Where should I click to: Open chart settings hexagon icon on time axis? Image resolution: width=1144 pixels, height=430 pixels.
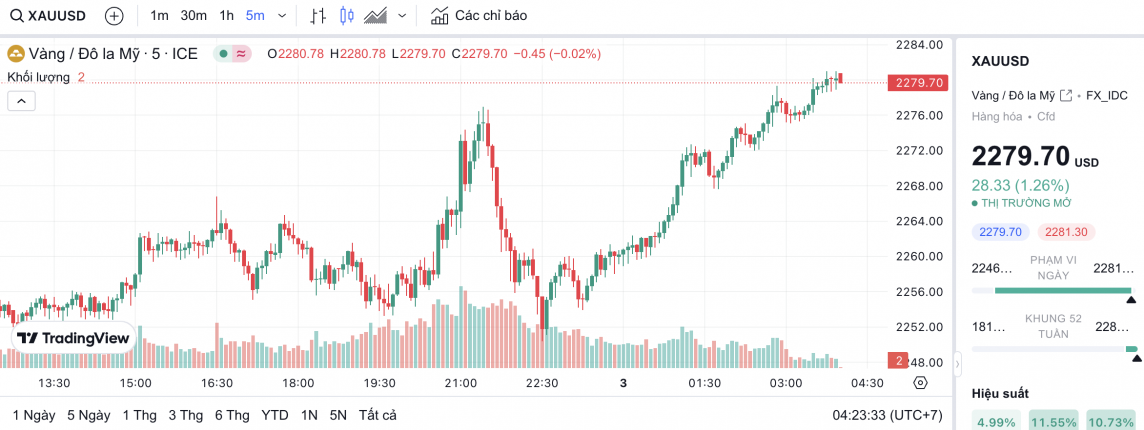click(920, 383)
